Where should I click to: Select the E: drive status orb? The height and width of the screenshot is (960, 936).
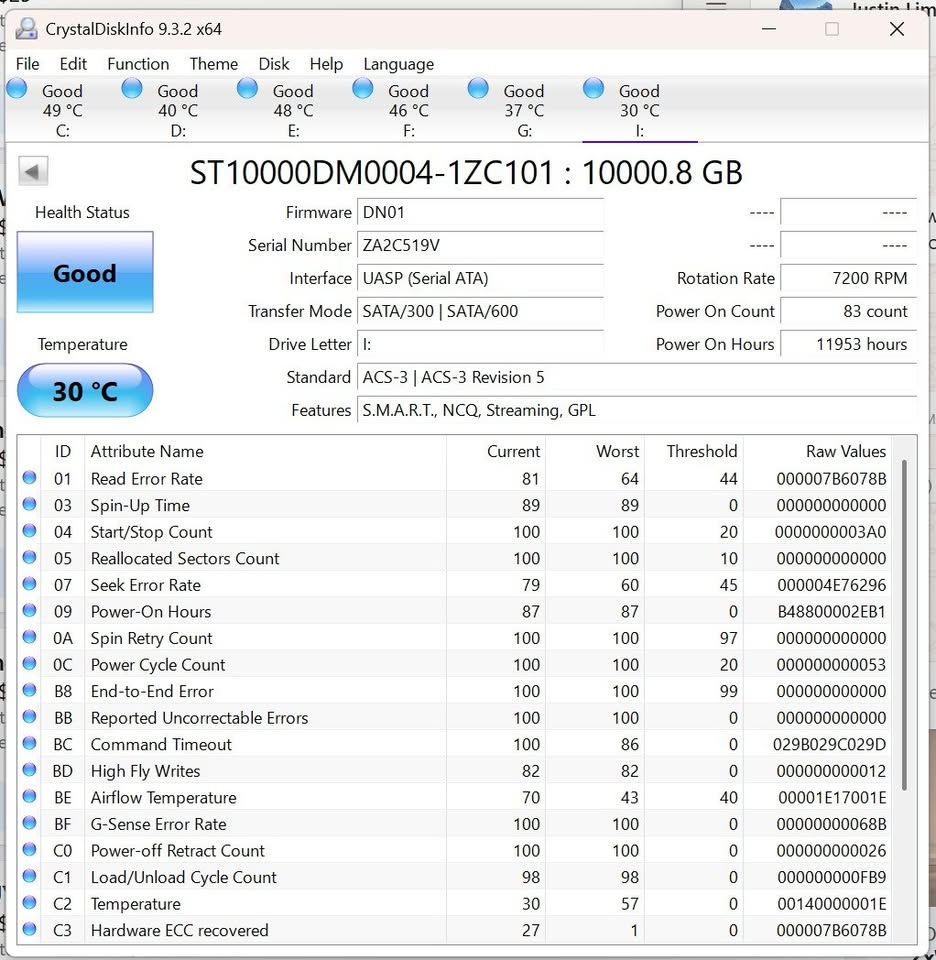point(247,89)
